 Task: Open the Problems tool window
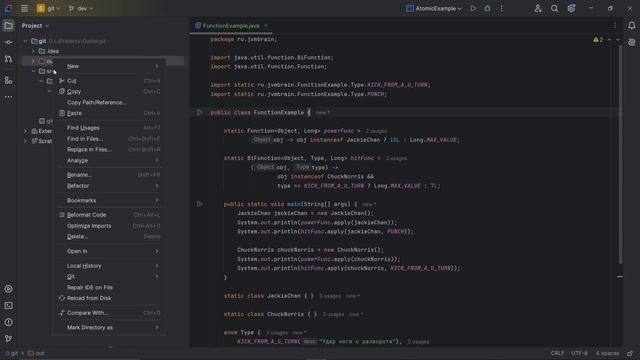tap(8, 322)
